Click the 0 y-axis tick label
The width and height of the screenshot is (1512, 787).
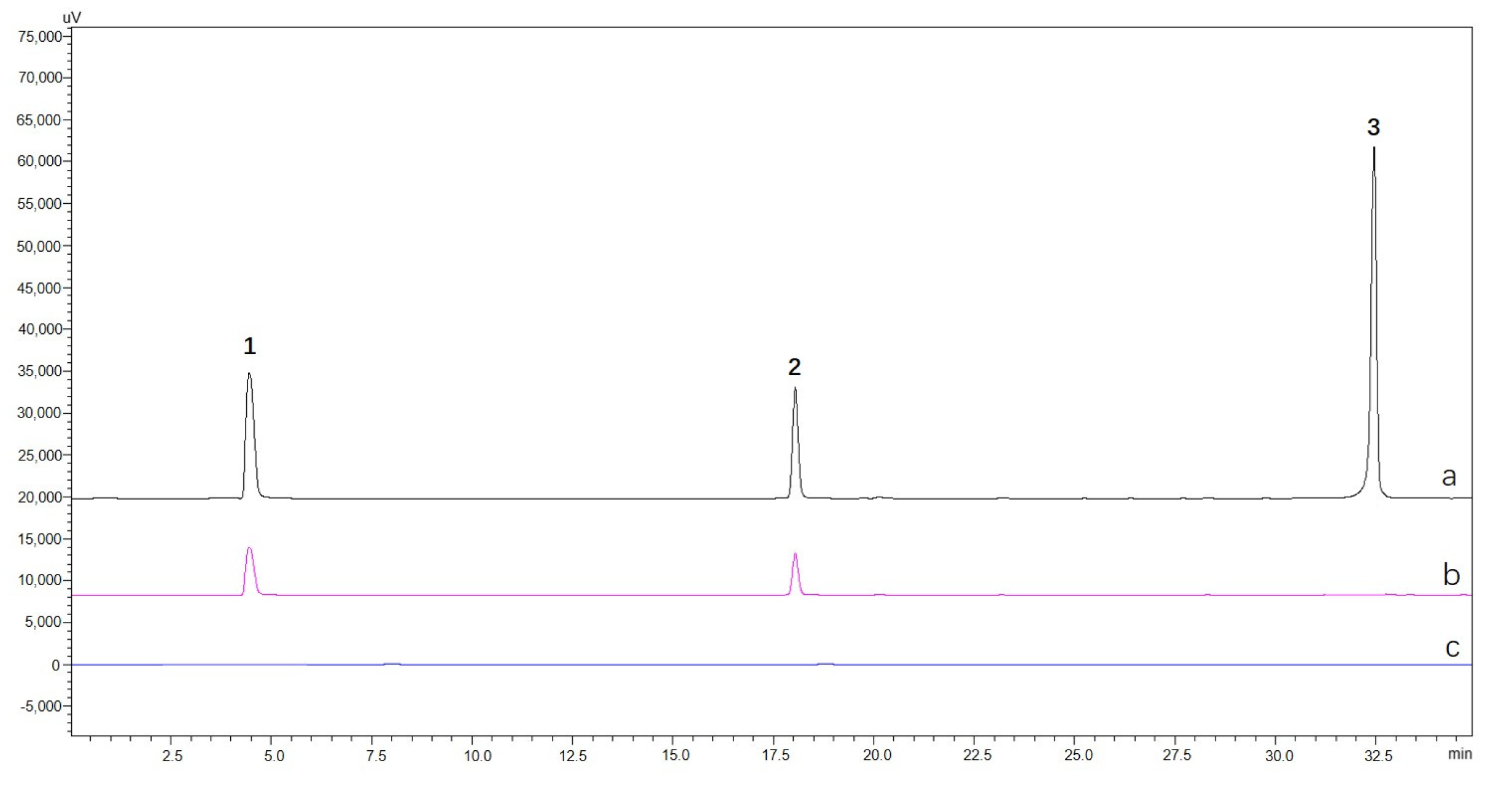click(x=56, y=665)
